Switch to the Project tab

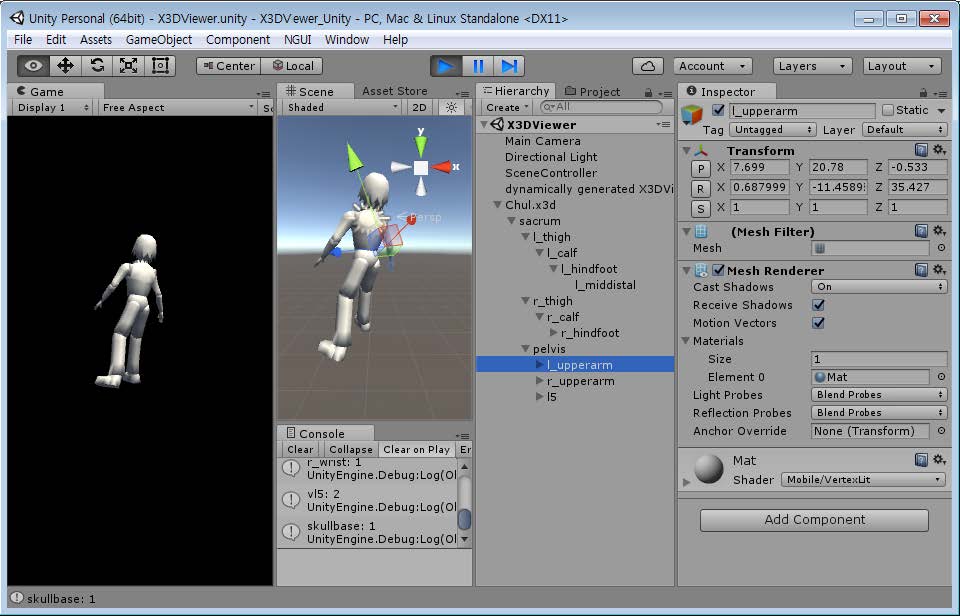[592, 91]
